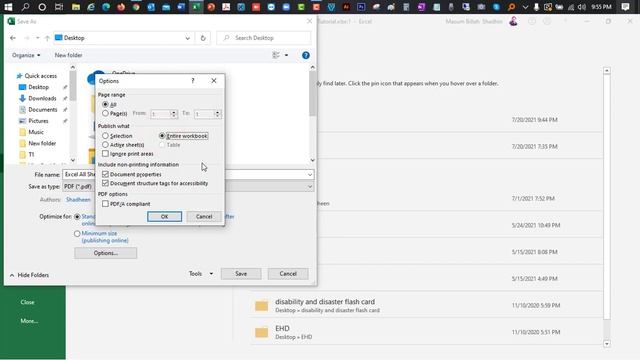The height and width of the screenshot is (360, 640).
Task: Select Downloads in navigation pane
Action: coord(42,98)
